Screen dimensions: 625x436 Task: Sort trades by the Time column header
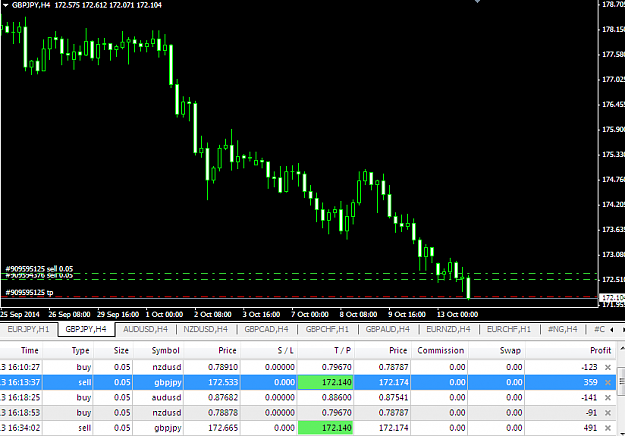tap(21, 350)
